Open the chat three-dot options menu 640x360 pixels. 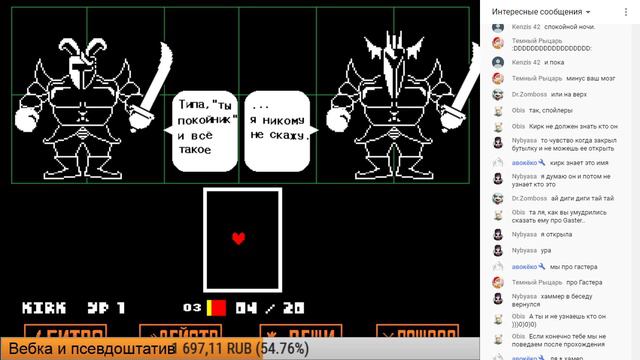[x=626, y=12]
